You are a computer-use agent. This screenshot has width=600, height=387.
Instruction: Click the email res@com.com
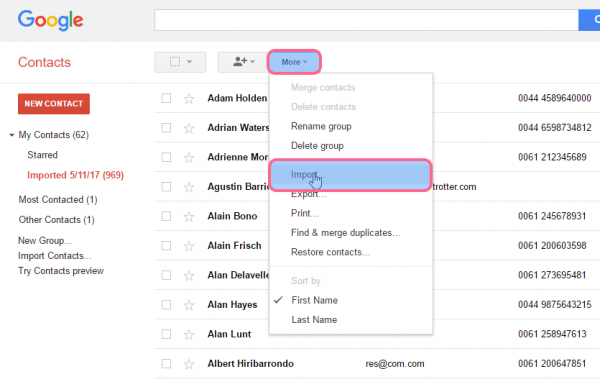click(395, 364)
